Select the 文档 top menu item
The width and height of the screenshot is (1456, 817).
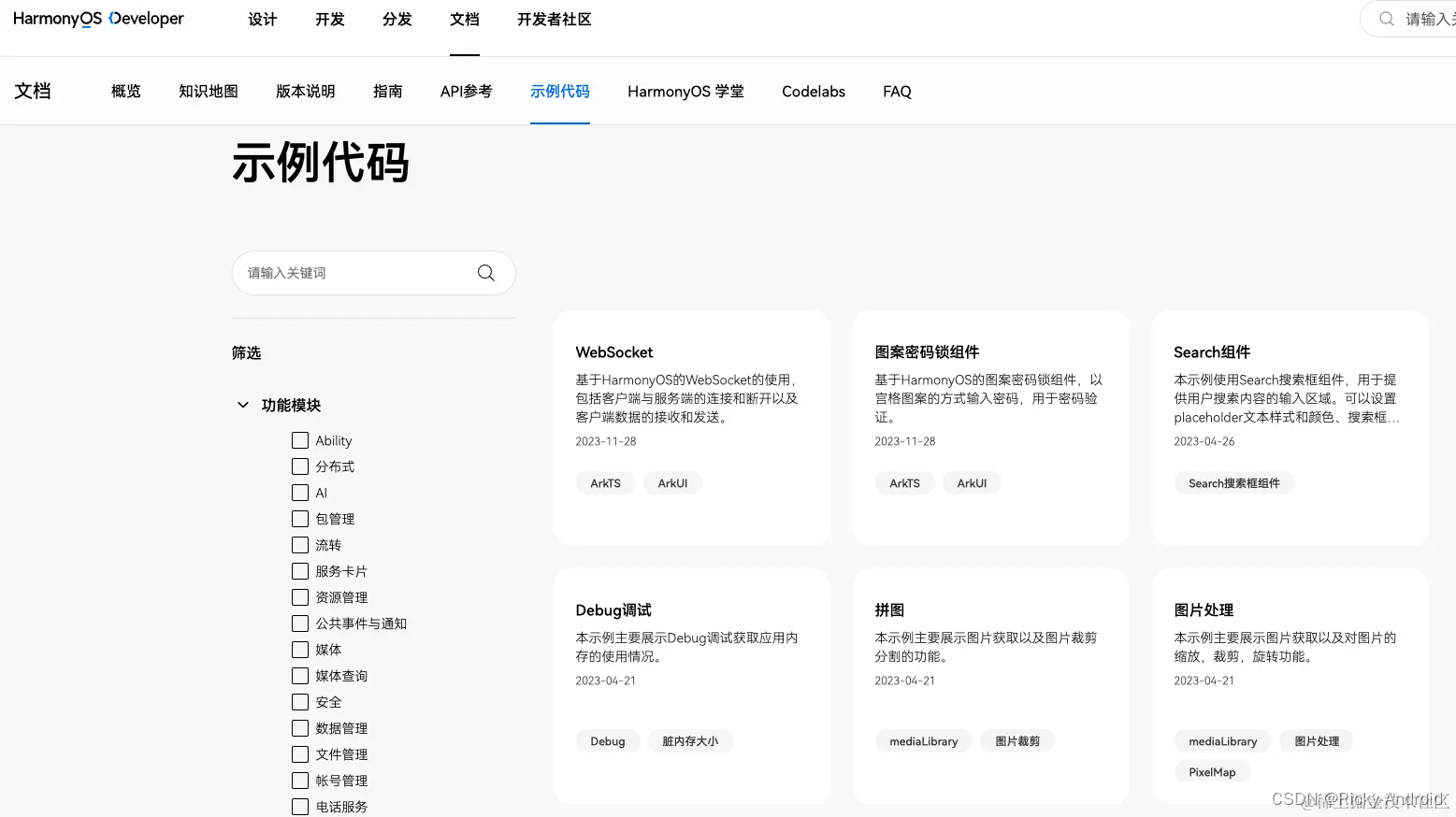click(x=465, y=20)
